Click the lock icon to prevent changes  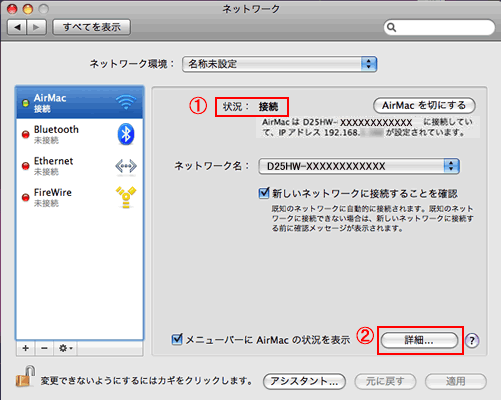click(25, 376)
